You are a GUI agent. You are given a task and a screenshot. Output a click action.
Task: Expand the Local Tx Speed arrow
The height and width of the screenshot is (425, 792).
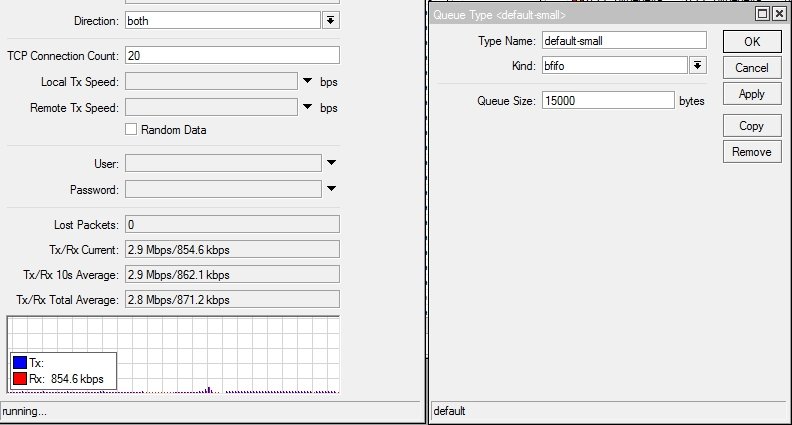click(308, 81)
